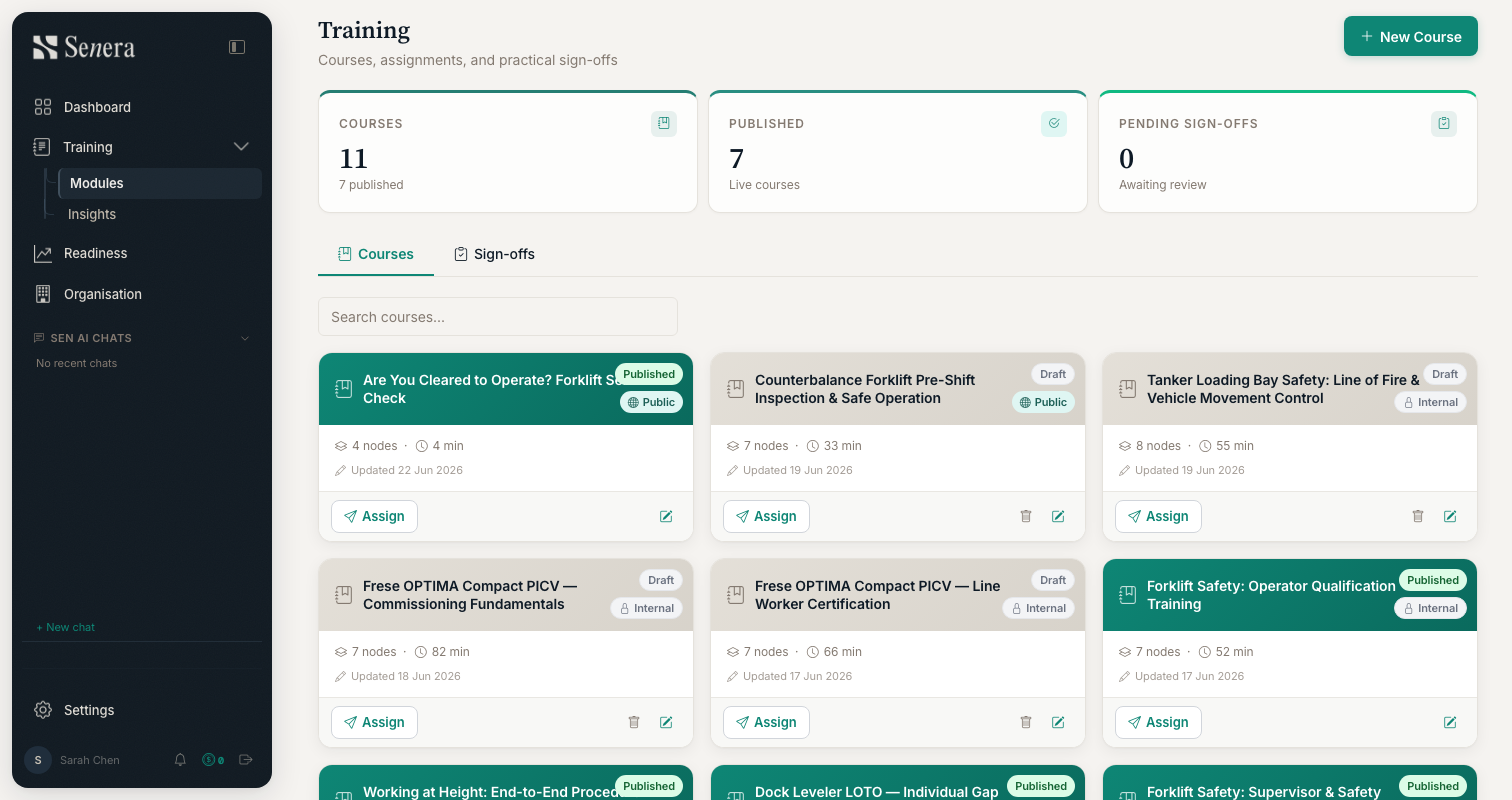Delete the Tanker Loading Bay Safety course

tap(1417, 516)
